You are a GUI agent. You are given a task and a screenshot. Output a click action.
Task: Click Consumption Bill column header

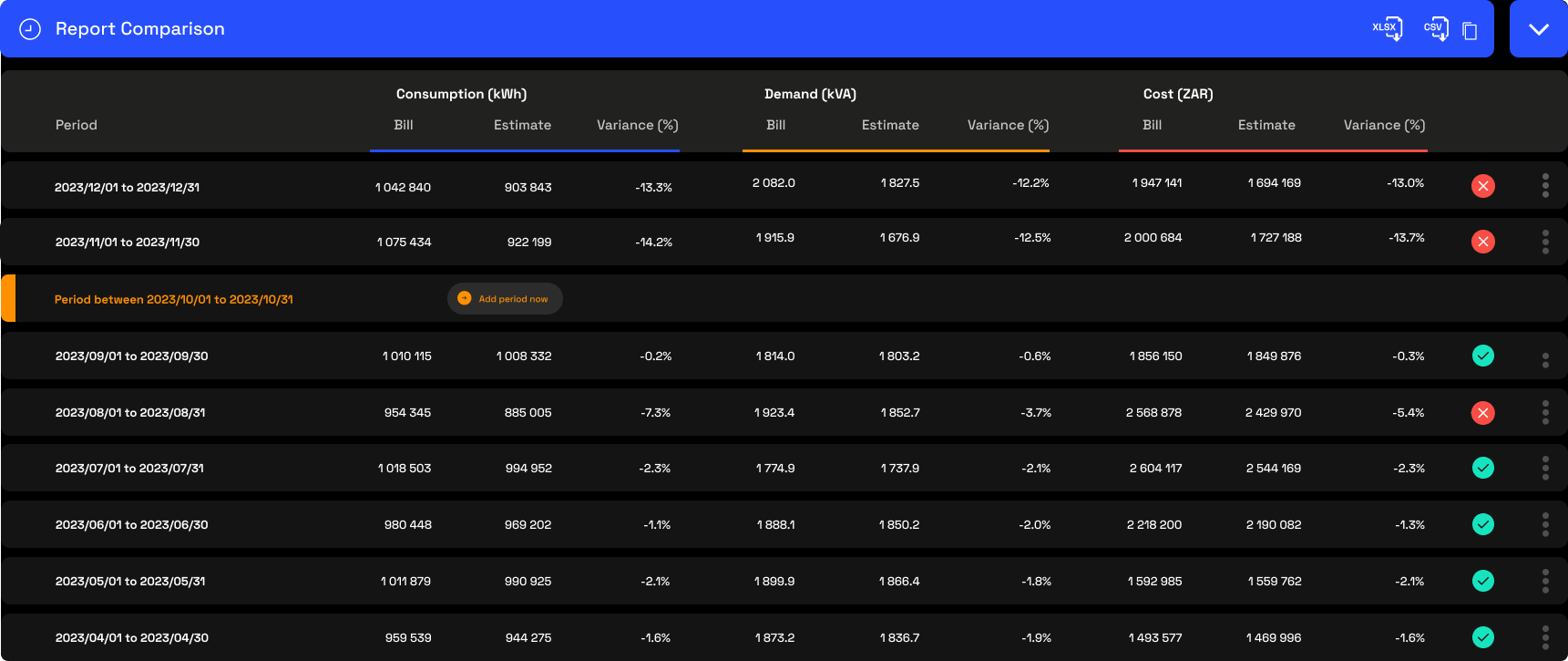pyautogui.click(x=404, y=125)
